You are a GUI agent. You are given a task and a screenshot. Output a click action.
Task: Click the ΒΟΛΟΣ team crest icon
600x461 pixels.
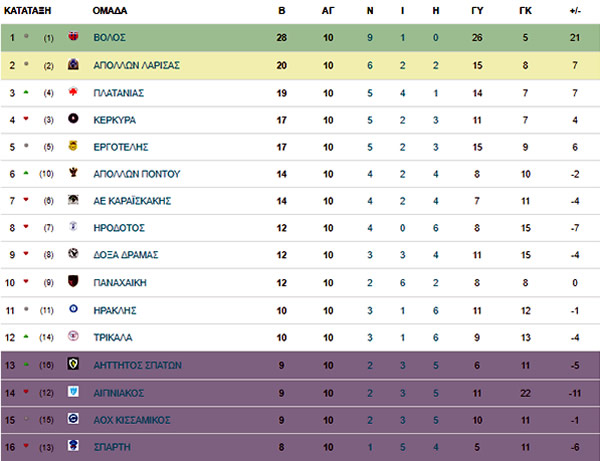point(73,36)
